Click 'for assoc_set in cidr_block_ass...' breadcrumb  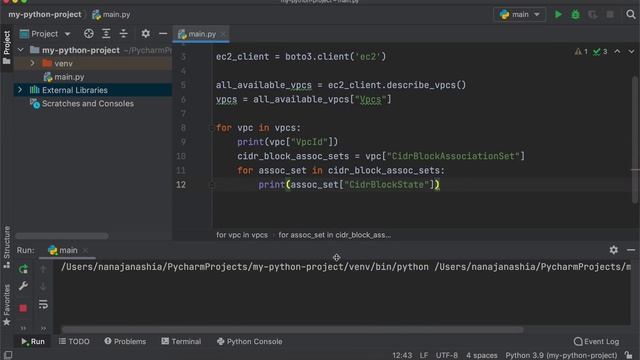[334, 235]
